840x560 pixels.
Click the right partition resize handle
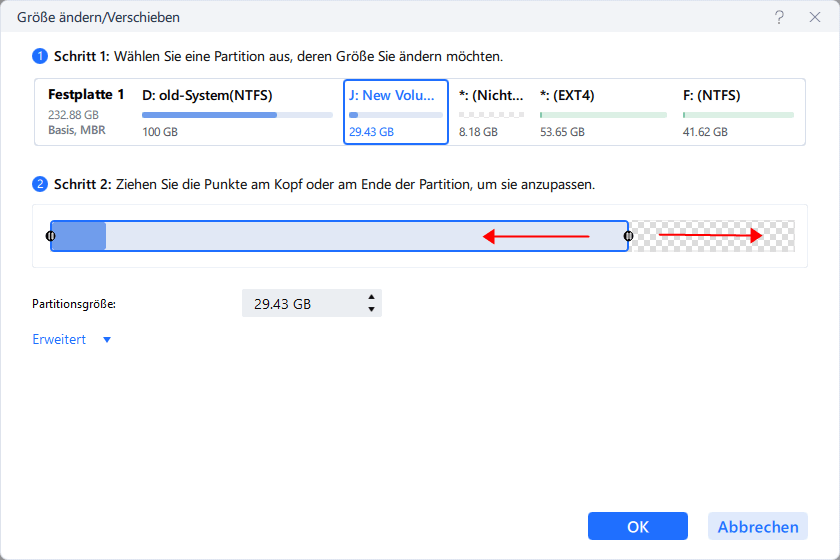[x=628, y=236]
